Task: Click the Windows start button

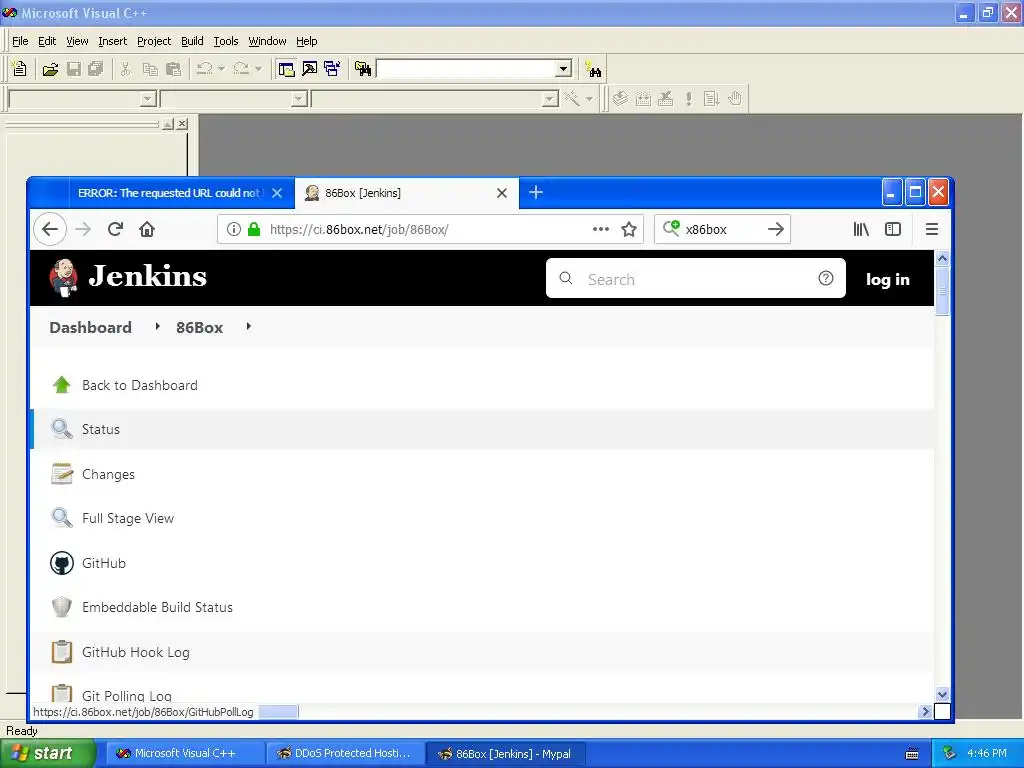Action: coord(48,753)
